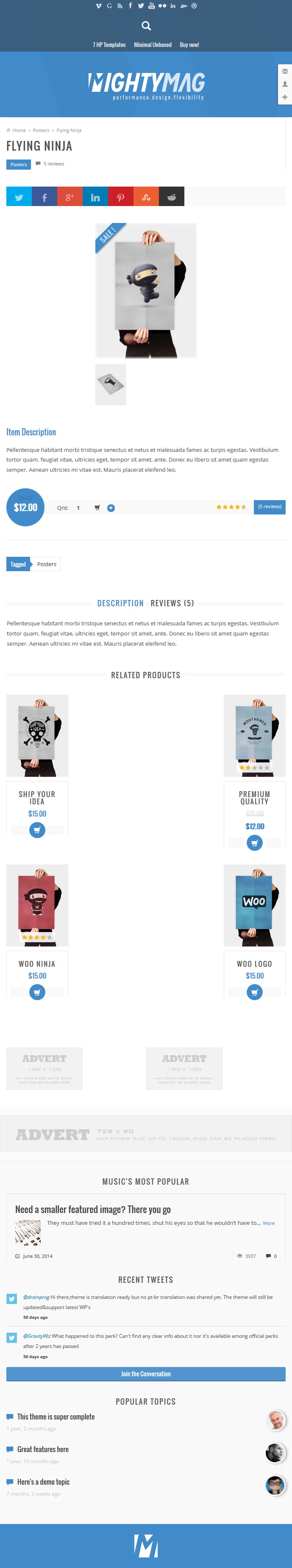Share product on Reddit
The width and height of the screenshot is (292, 1568).
point(171,197)
